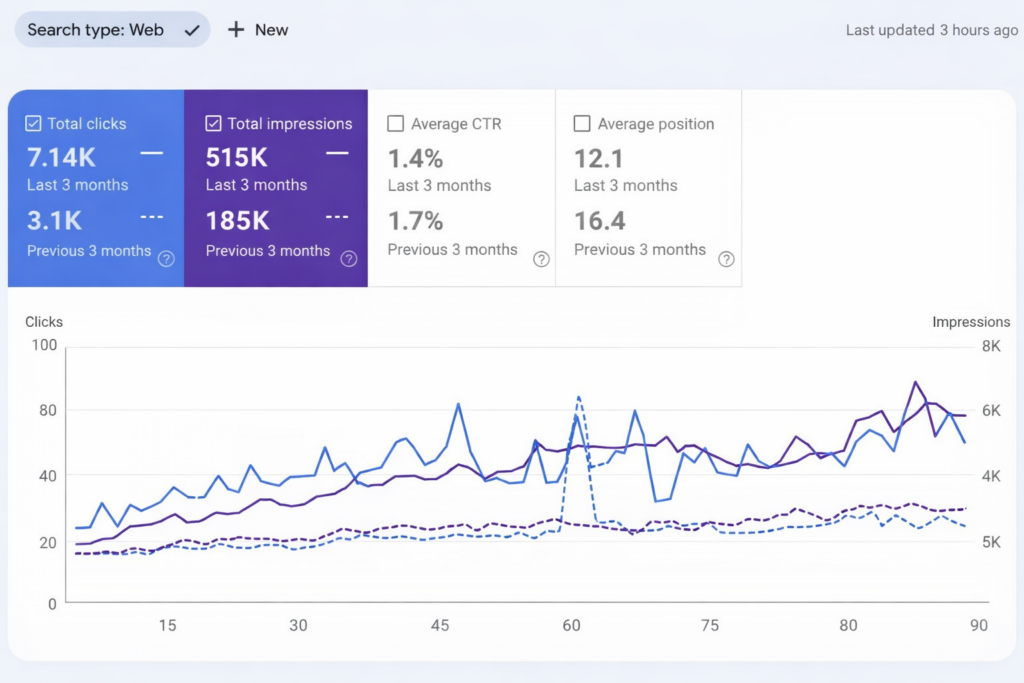1024x683 pixels.
Task: Enable the Average CTR checkbox
Action: pos(395,124)
